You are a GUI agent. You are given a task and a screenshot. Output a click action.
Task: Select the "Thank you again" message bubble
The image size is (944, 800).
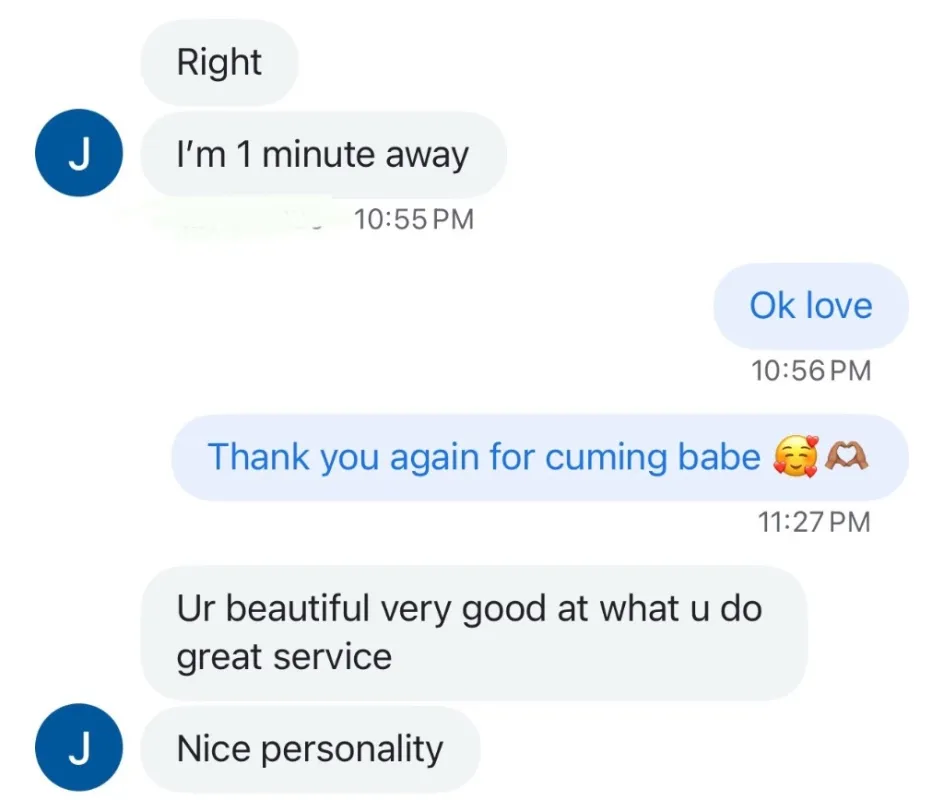(539, 458)
